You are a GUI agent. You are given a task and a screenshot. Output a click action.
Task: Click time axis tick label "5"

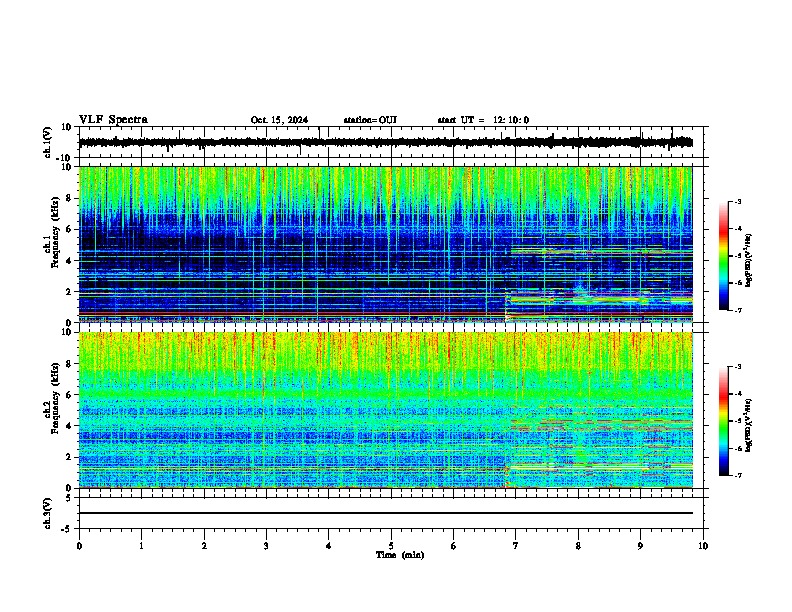pyautogui.click(x=391, y=545)
